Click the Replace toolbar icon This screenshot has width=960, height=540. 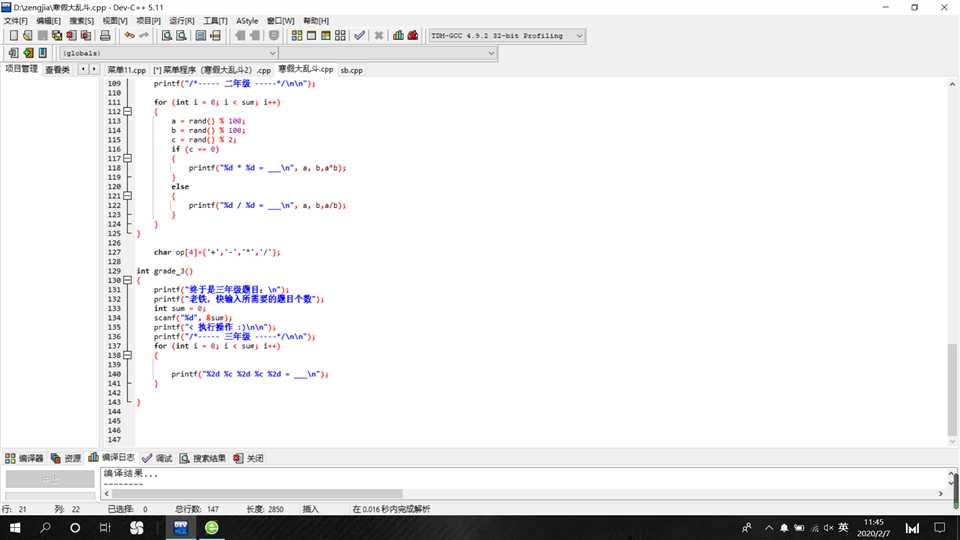[x=181, y=36]
